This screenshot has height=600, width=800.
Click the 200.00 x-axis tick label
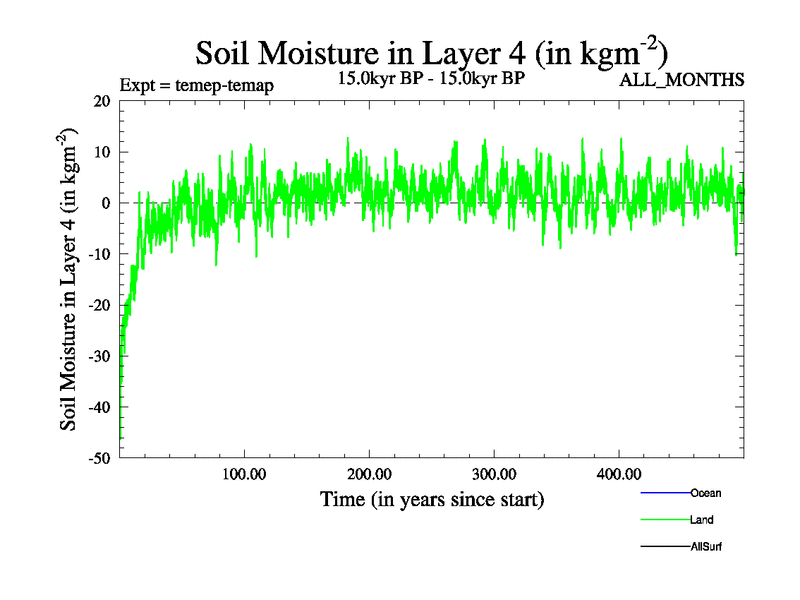pos(368,473)
